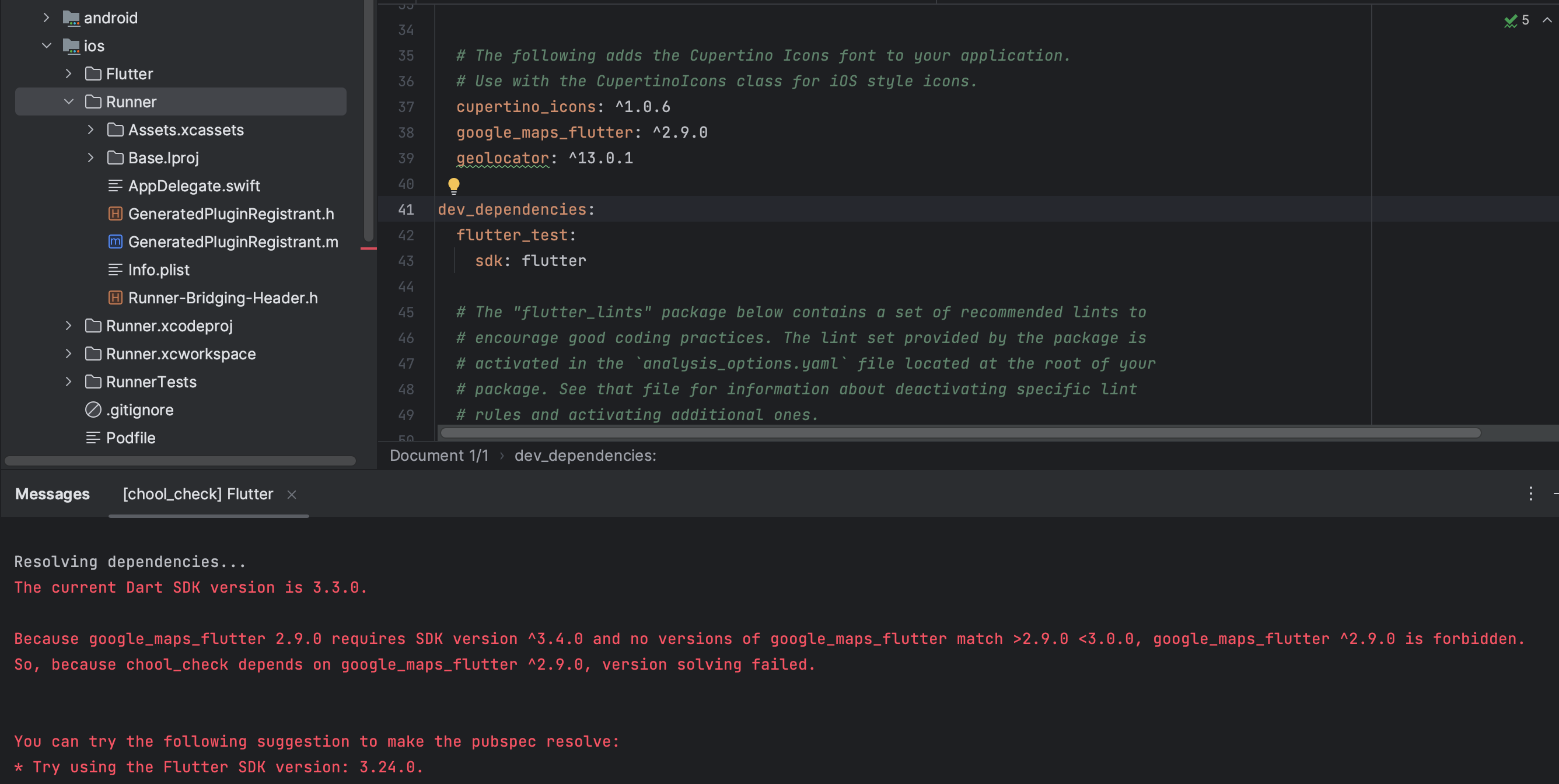Select the Messages panel title

[52, 494]
